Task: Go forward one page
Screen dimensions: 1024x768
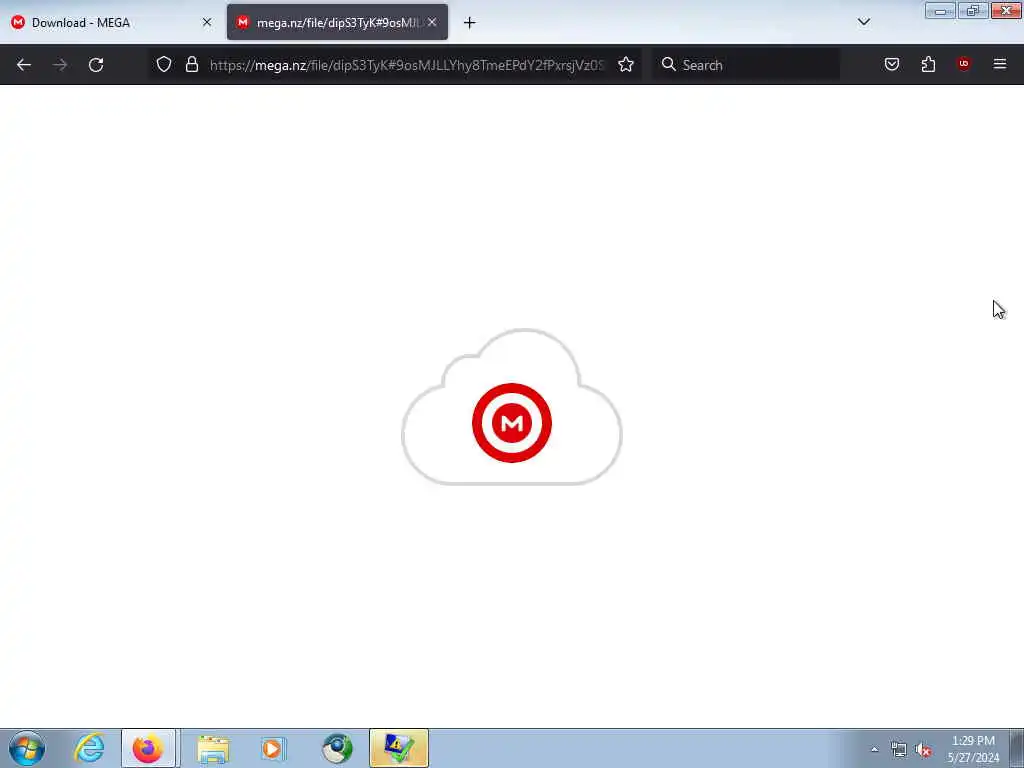Action: [60, 65]
